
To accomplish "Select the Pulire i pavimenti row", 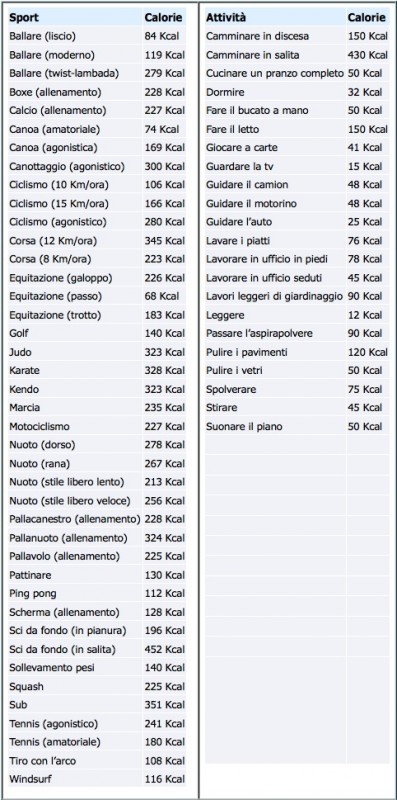I will pyautogui.click(x=297, y=353).
